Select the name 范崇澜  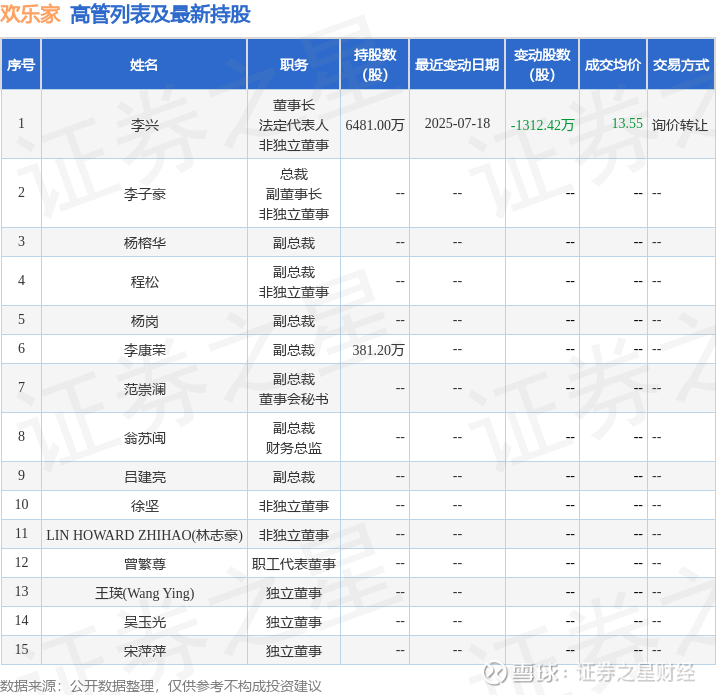tap(144, 389)
